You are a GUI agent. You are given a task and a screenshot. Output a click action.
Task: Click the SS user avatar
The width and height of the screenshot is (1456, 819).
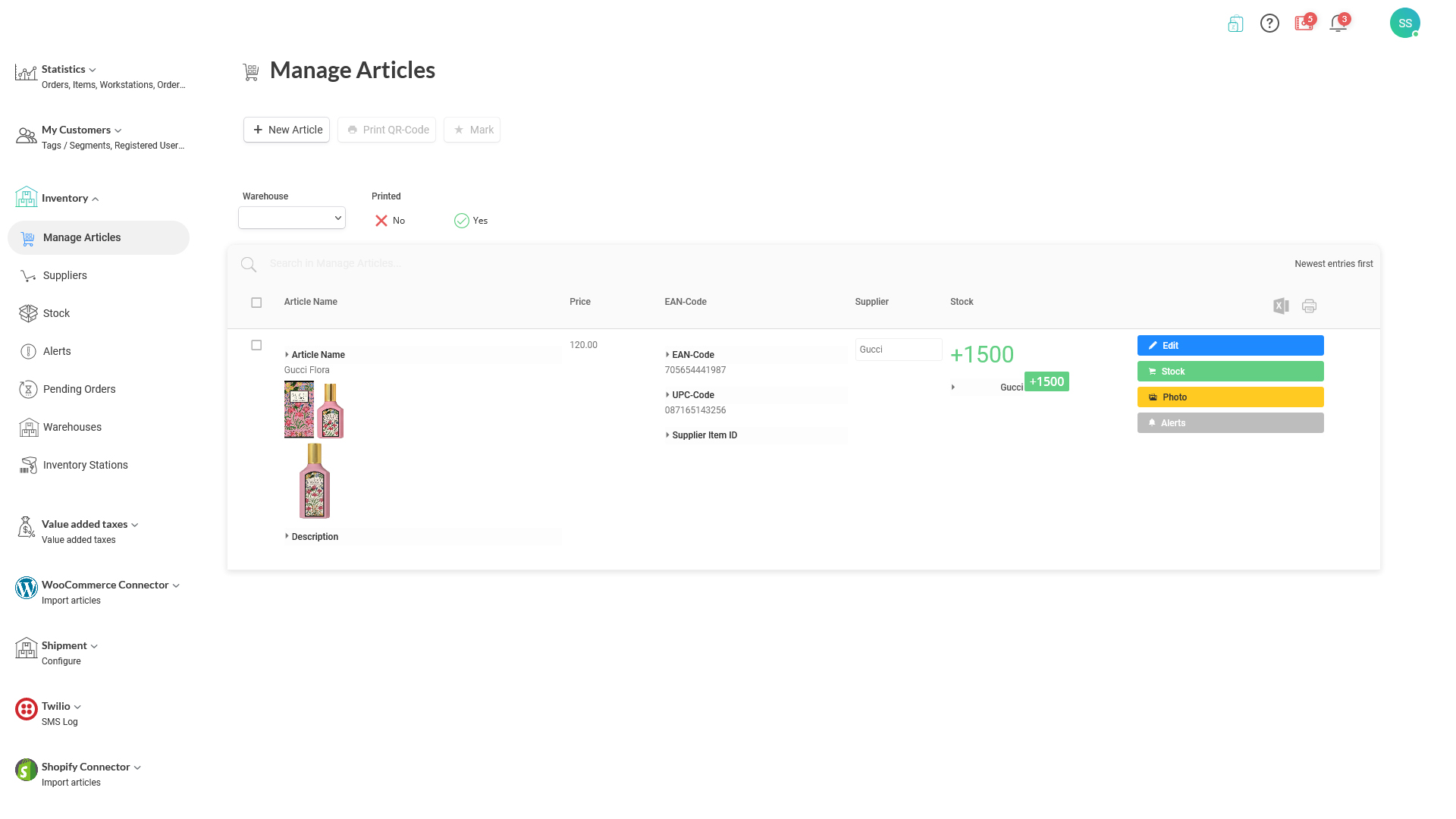1404,24
